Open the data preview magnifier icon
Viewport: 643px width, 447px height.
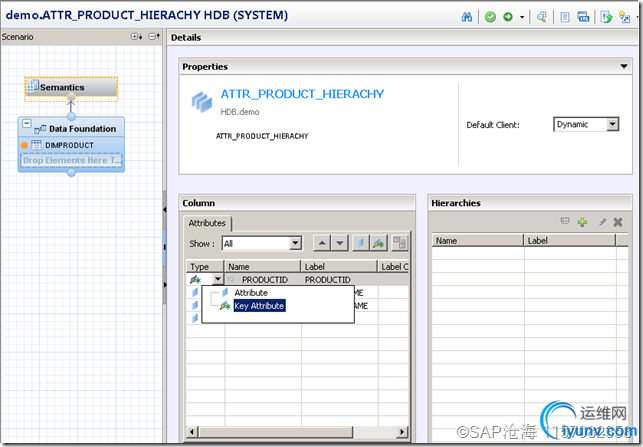pyautogui.click(x=542, y=16)
